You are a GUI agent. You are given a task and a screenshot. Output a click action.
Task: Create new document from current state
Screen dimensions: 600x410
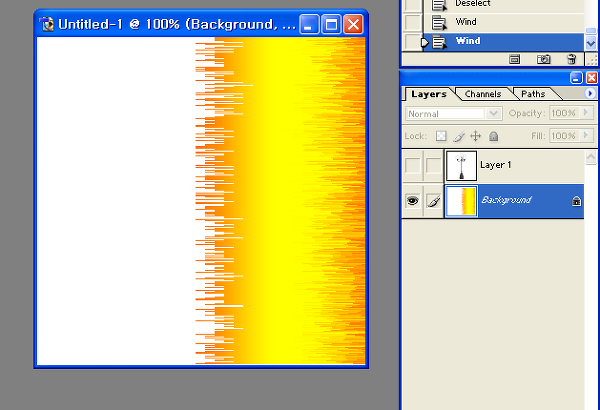pyautogui.click(x=515, y=59)
